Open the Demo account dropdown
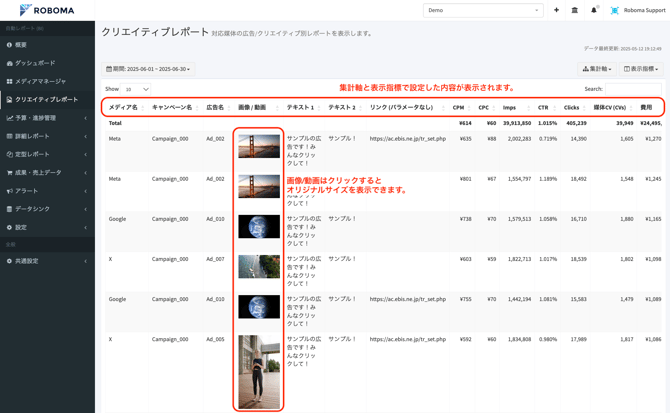This screenshot has width=670, height=413. 483,10
